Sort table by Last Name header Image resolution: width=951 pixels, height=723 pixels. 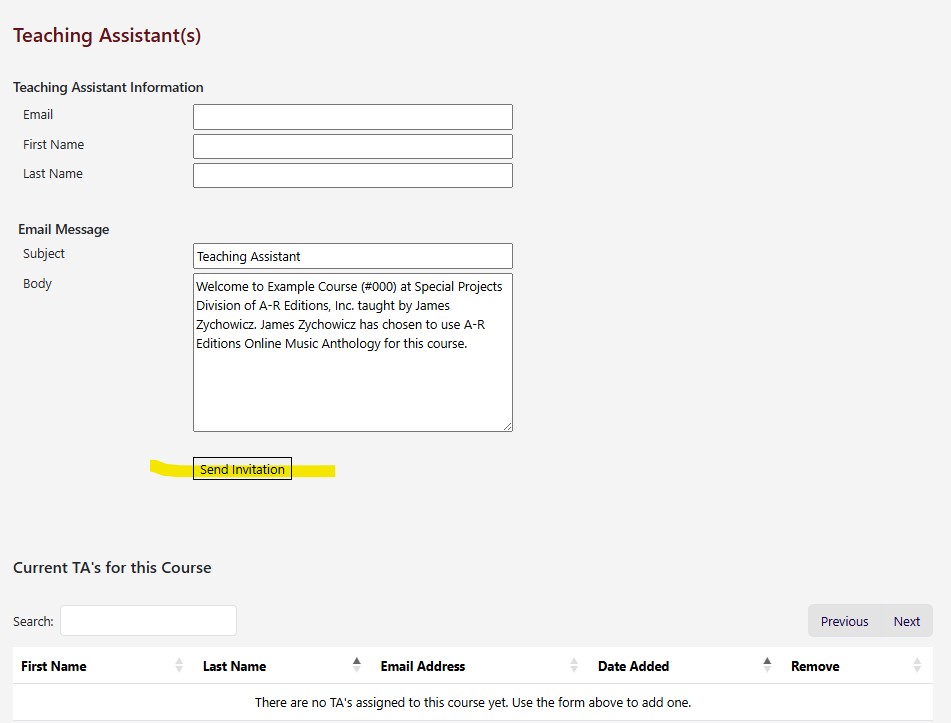[234, 666]
